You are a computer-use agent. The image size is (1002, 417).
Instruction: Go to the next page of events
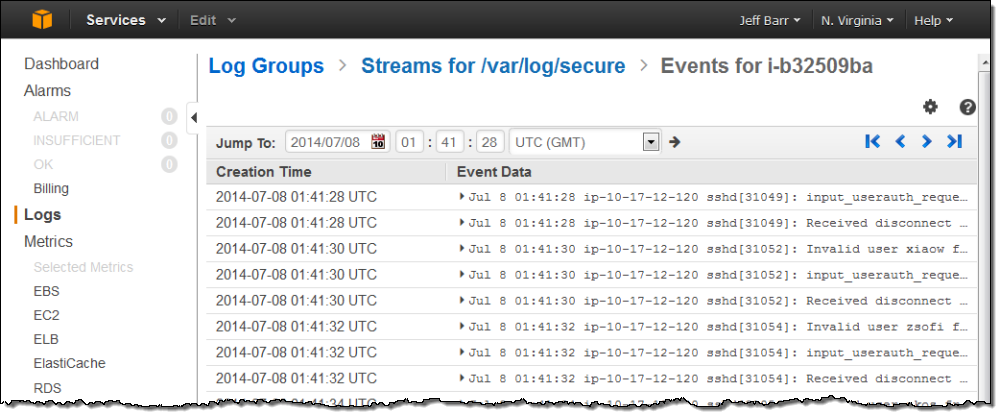pos(927,142)
